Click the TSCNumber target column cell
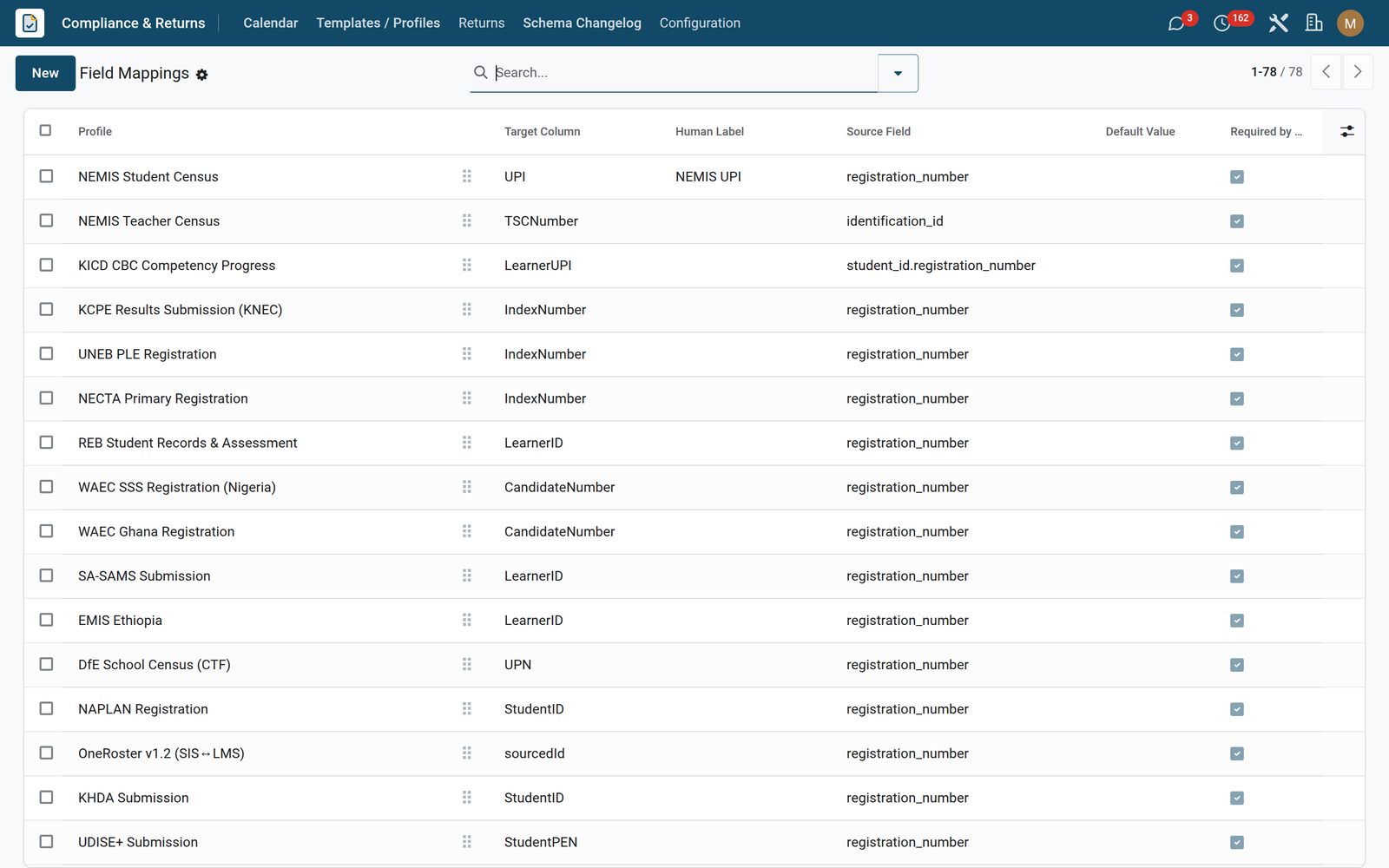This screenshot has height=868, width=1389. point(541,221)
